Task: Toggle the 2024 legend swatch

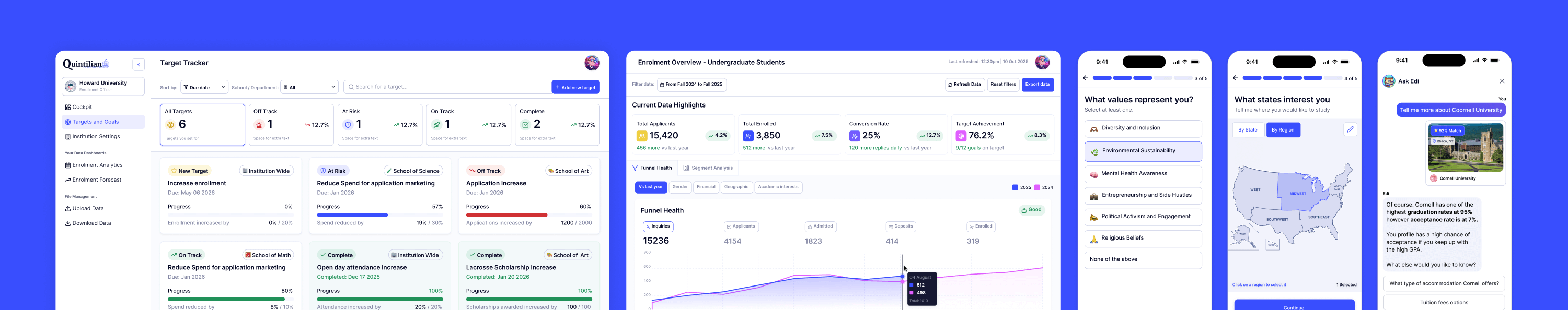Action: pyautogui.click(x=1037, y=187)
